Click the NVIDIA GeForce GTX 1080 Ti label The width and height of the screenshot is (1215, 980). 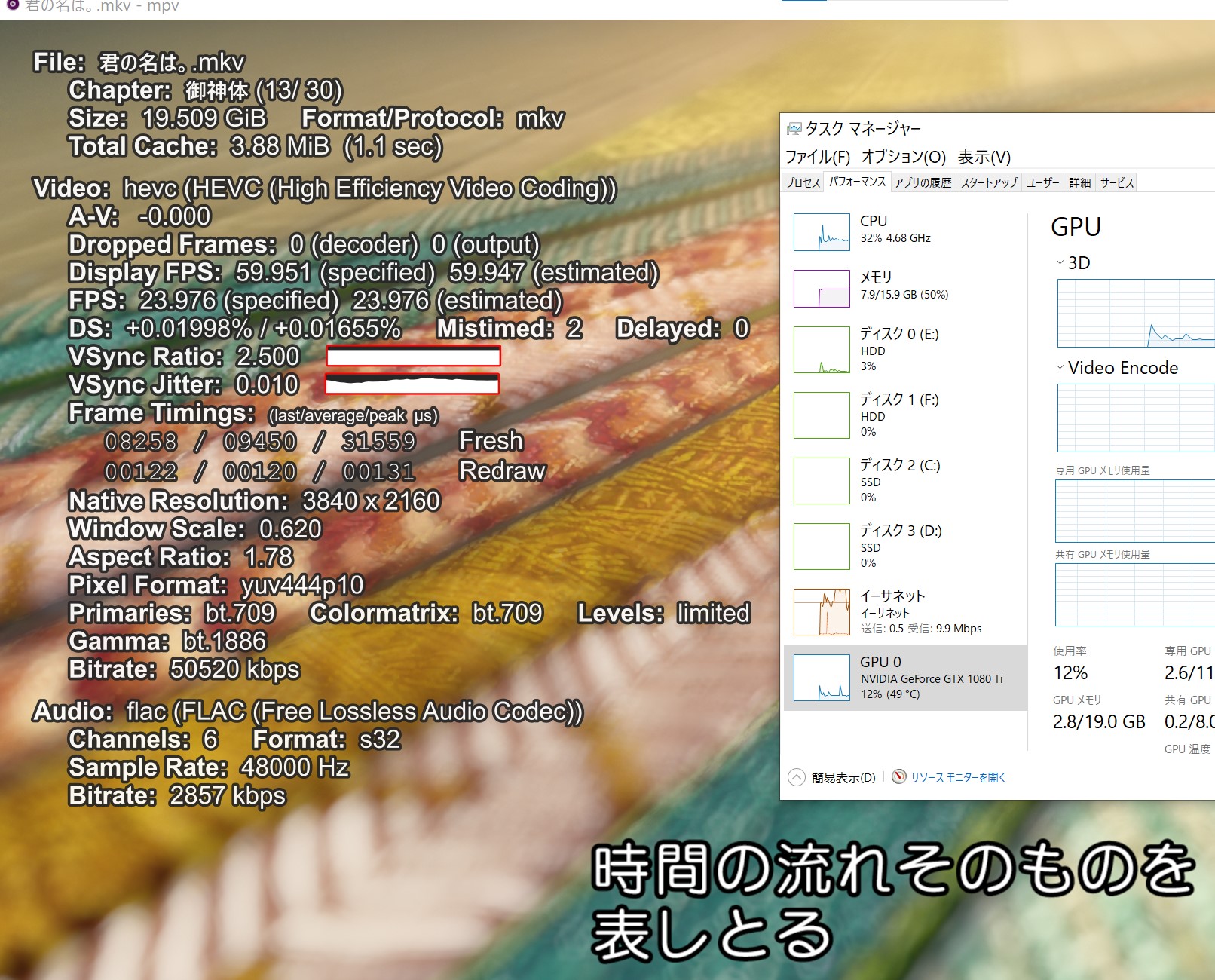(932, 678)
